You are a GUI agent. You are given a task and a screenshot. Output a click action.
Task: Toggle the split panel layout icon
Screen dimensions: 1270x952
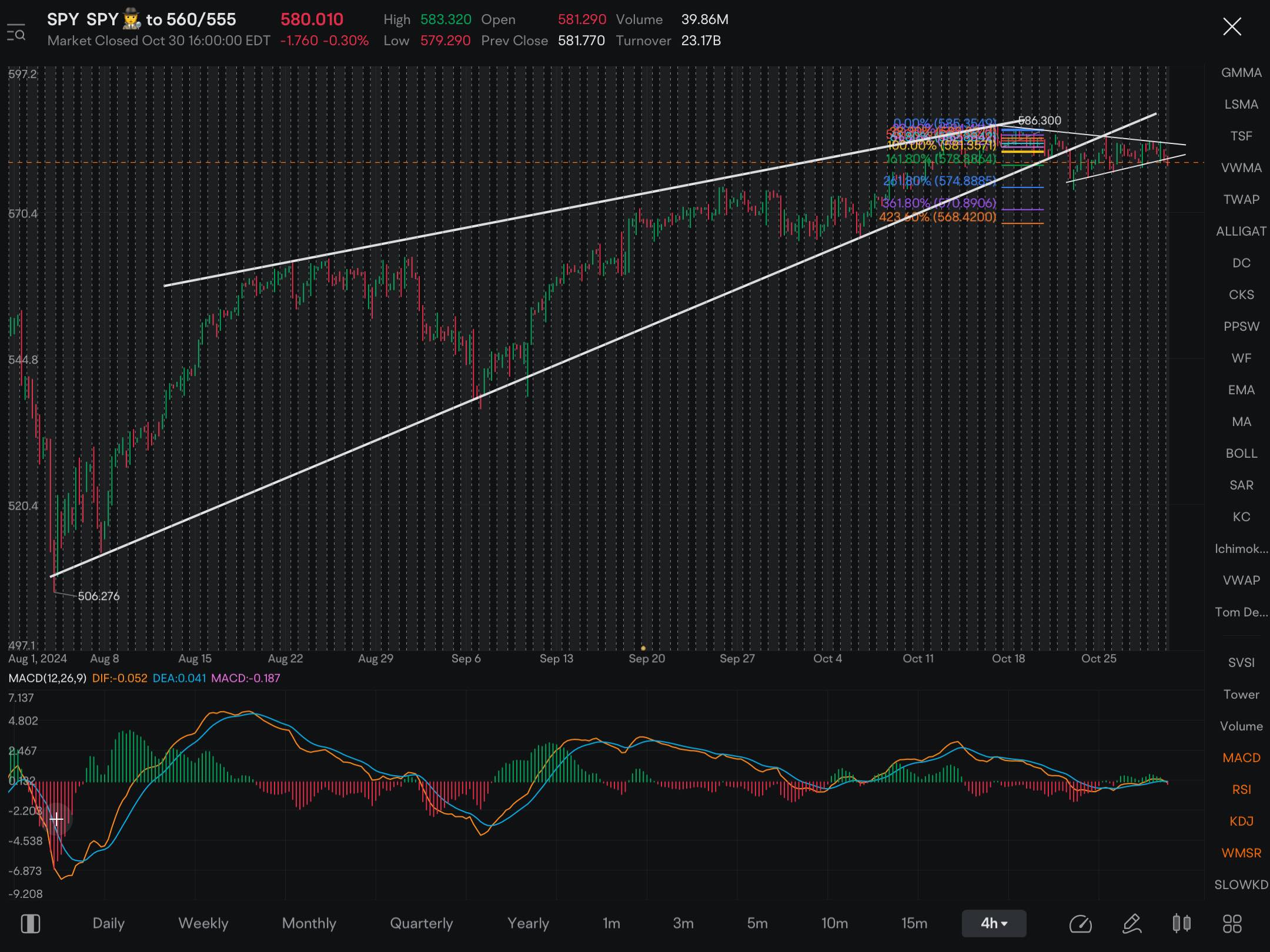click(30, 923)
